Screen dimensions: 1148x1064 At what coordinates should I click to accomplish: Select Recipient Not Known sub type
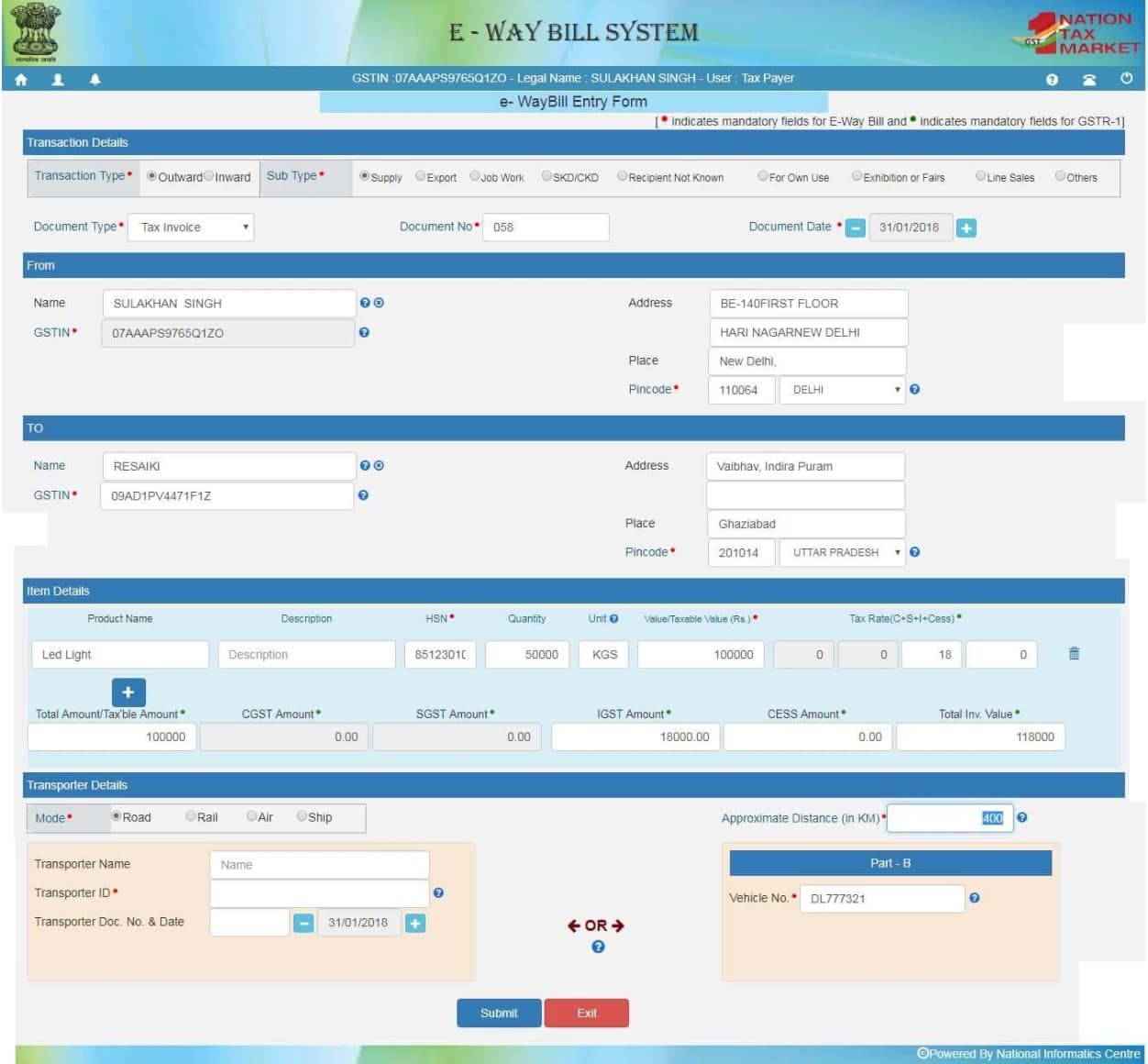tap(623, 176)
